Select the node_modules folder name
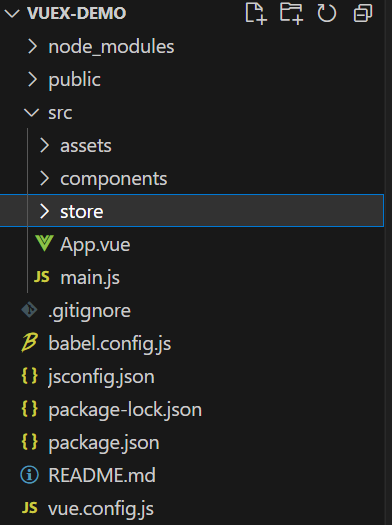The height and width of the screenshot is (525, 392). 111,47
